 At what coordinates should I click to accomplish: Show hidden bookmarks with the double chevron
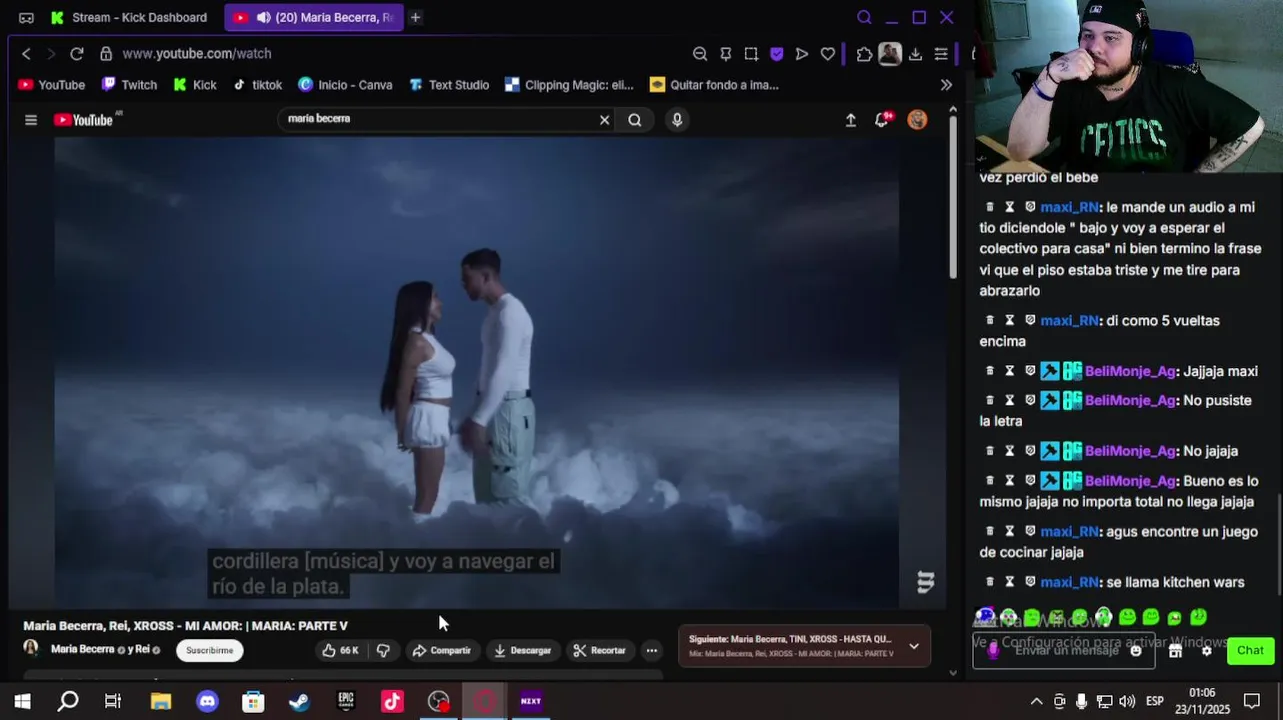pos(946,85)
